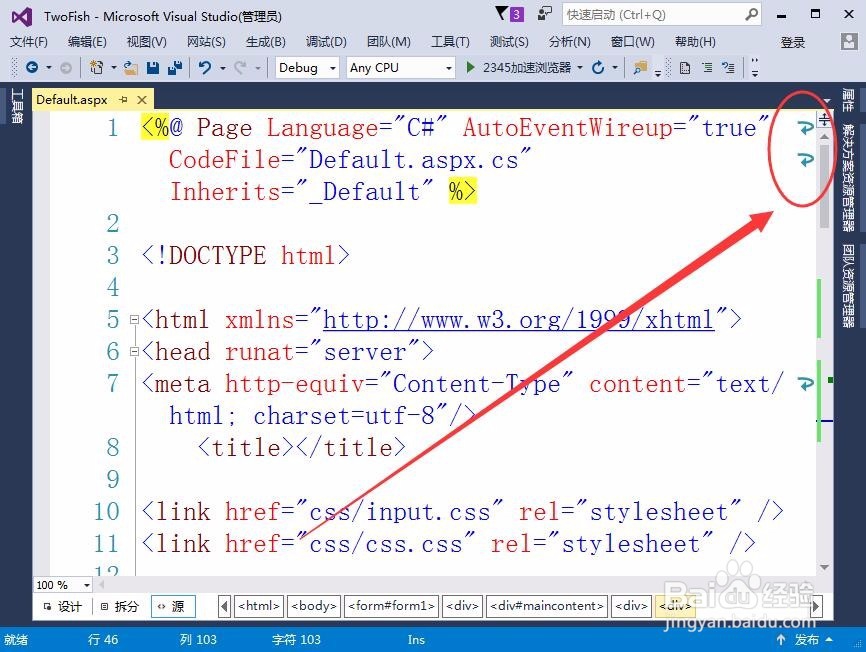Switch to the 源 view tab

172,607
